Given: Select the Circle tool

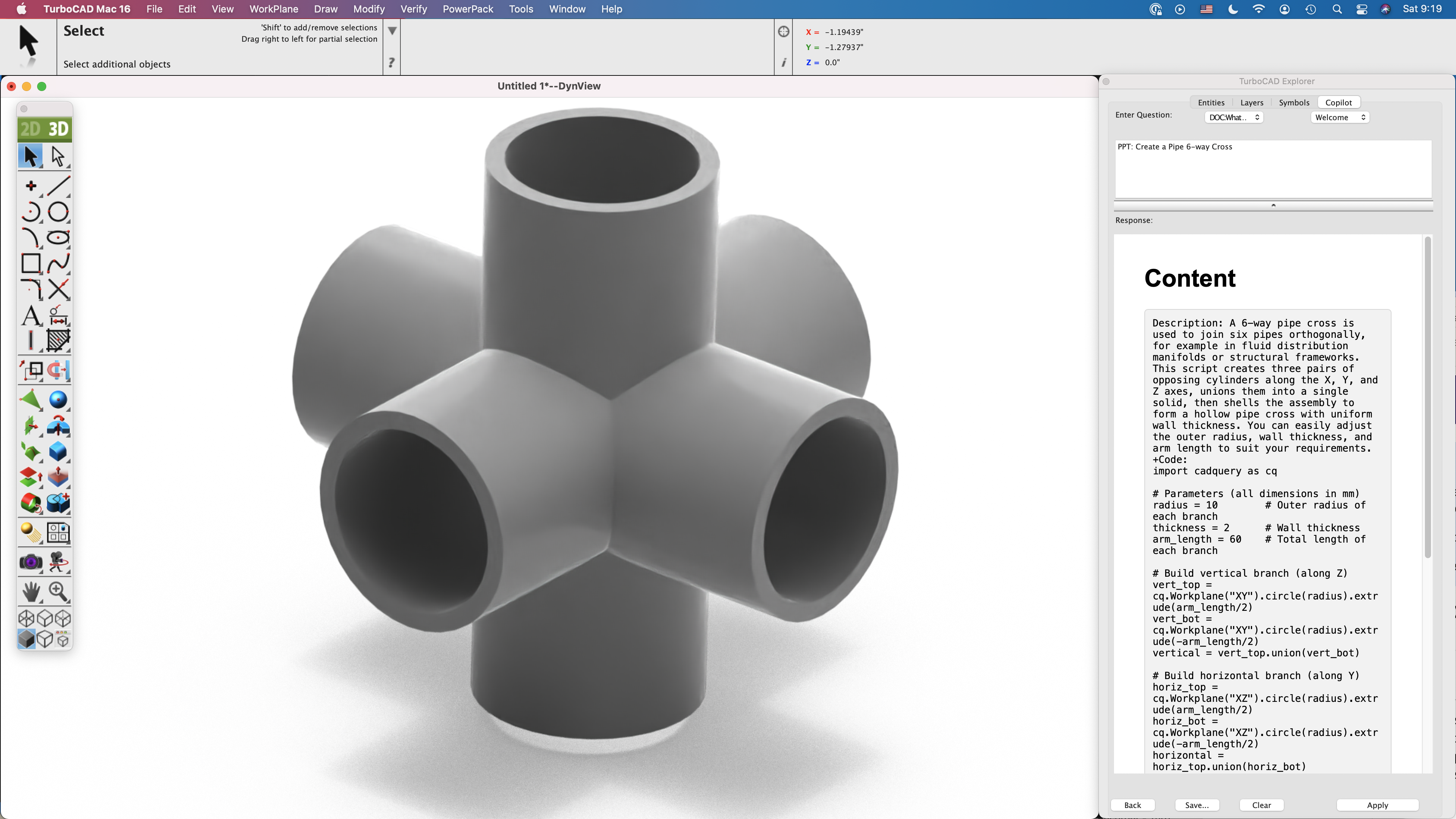Looking at the screenshot, I should click(x=58, y=212).
